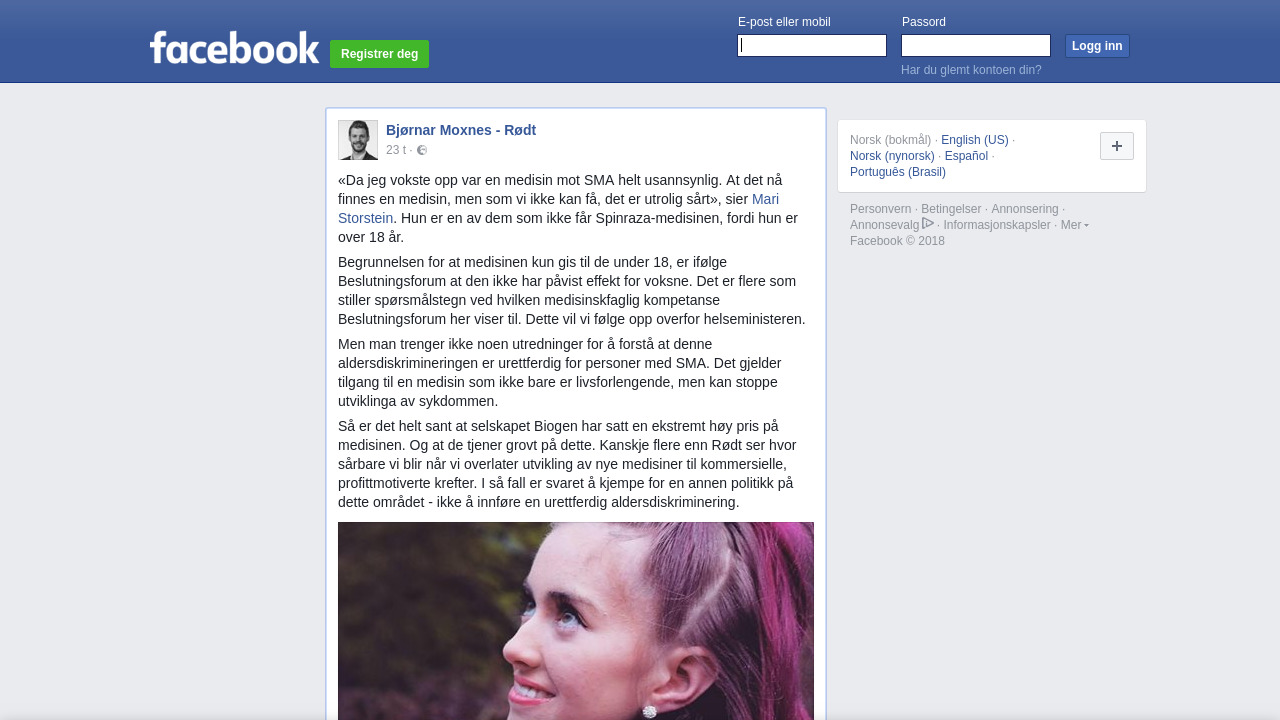
Task: Open Bjørnar Moxnes profile picture
Action: coord(358,140)
